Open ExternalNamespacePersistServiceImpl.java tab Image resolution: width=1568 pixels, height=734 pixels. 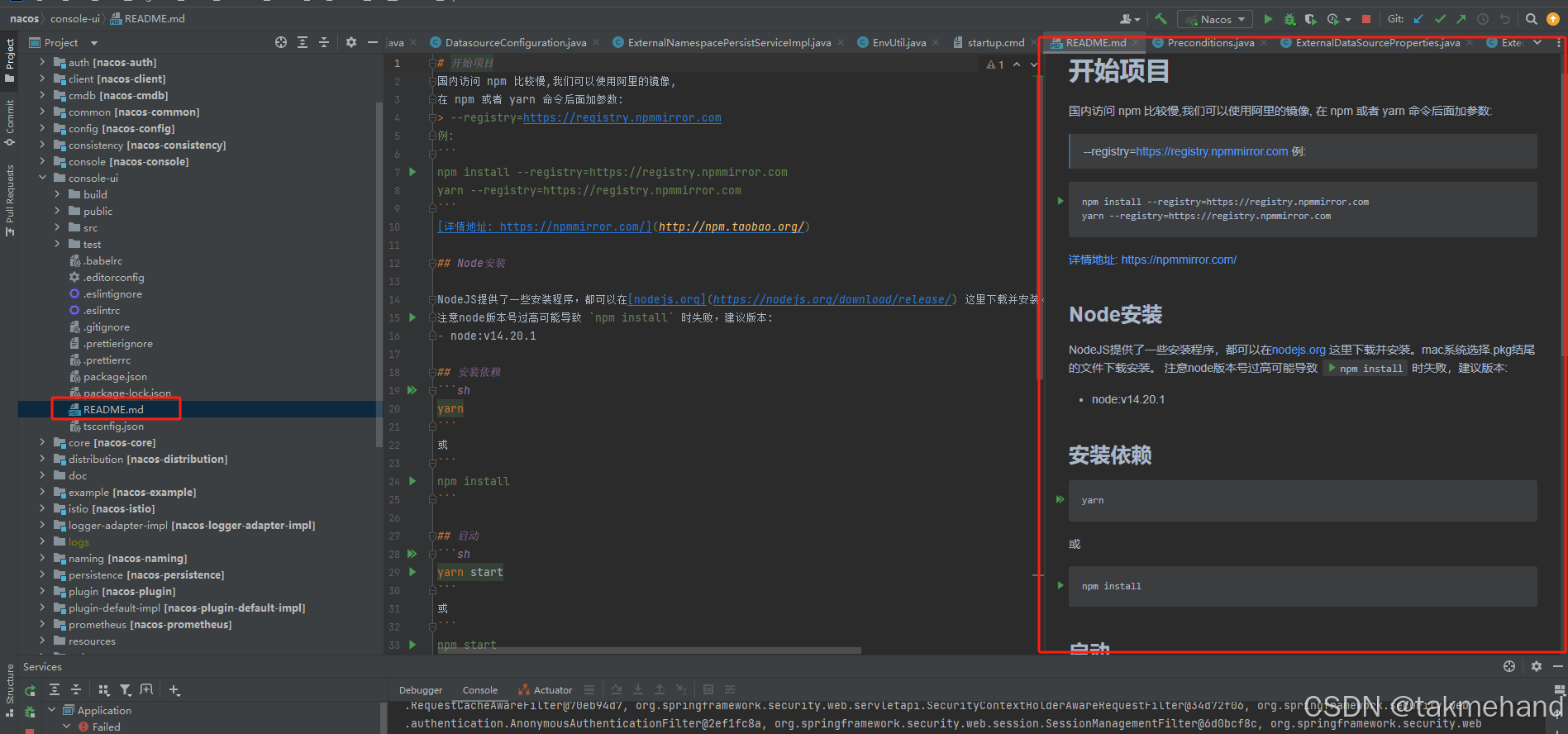click(729, 43)
